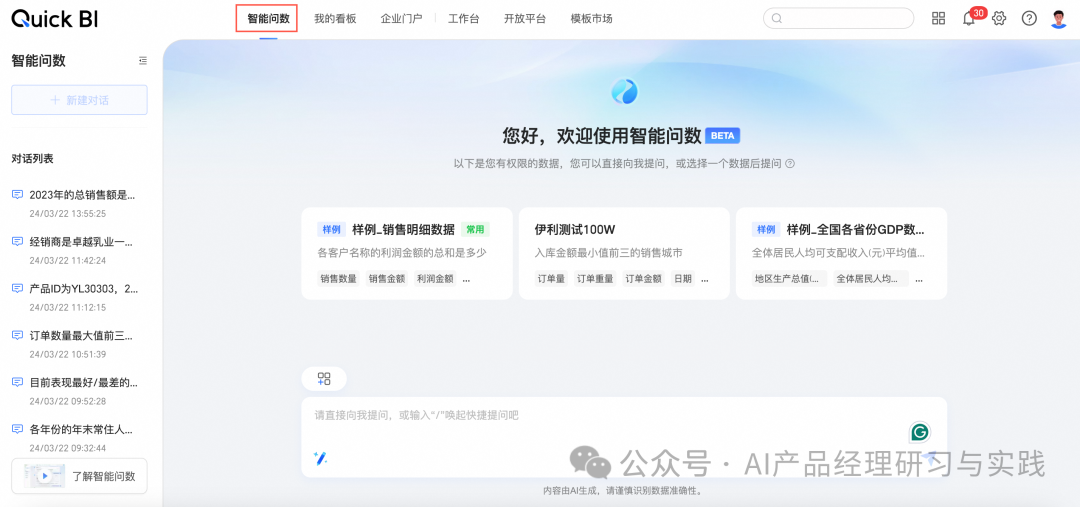Click the 订单量 field tag
This screenshot has height=507, width=1080.
[x=550, y=279]
